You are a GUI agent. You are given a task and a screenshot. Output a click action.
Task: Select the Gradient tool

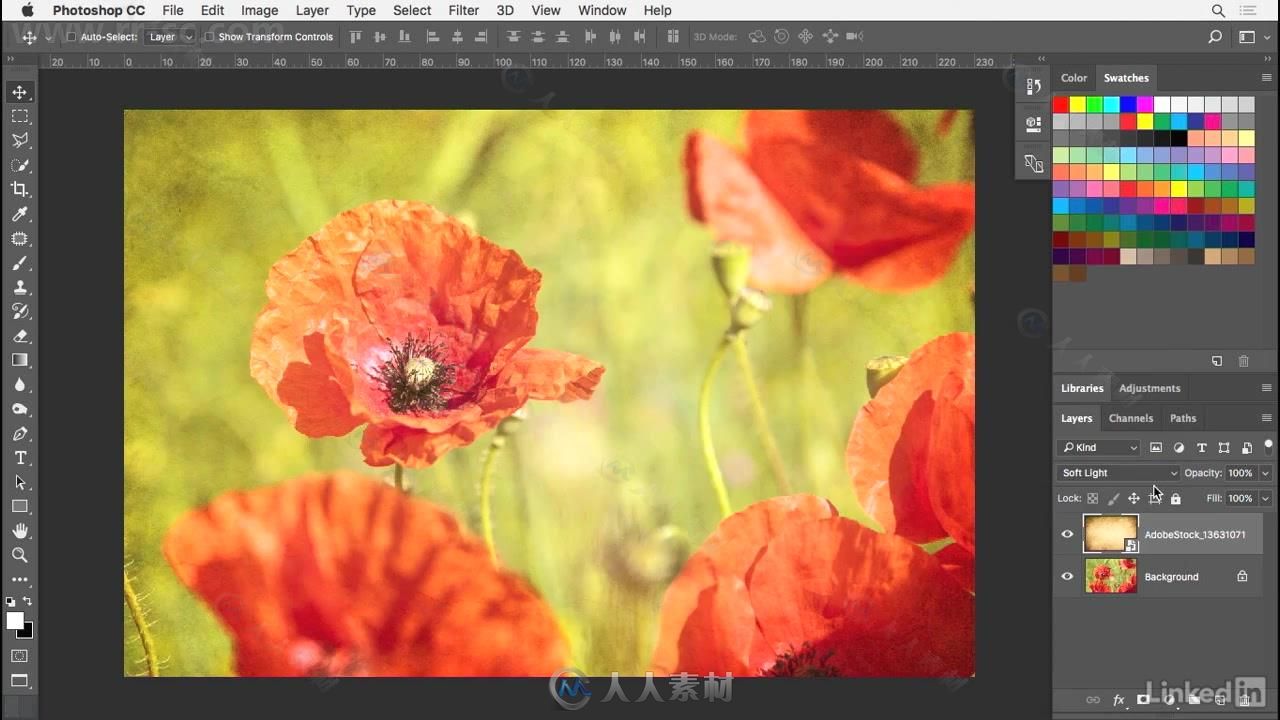[20, 360]
